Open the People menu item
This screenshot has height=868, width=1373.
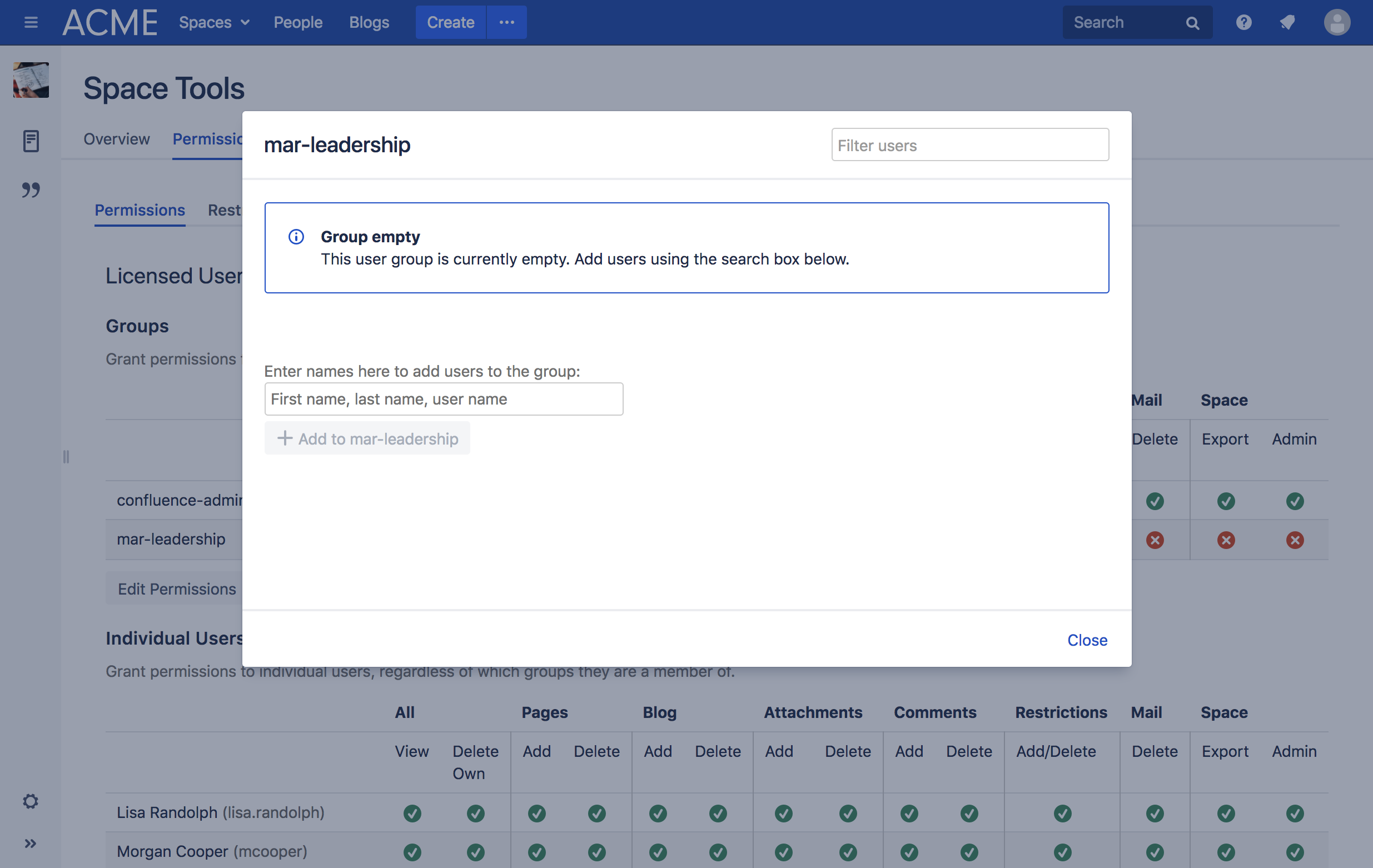click(297, 22)
